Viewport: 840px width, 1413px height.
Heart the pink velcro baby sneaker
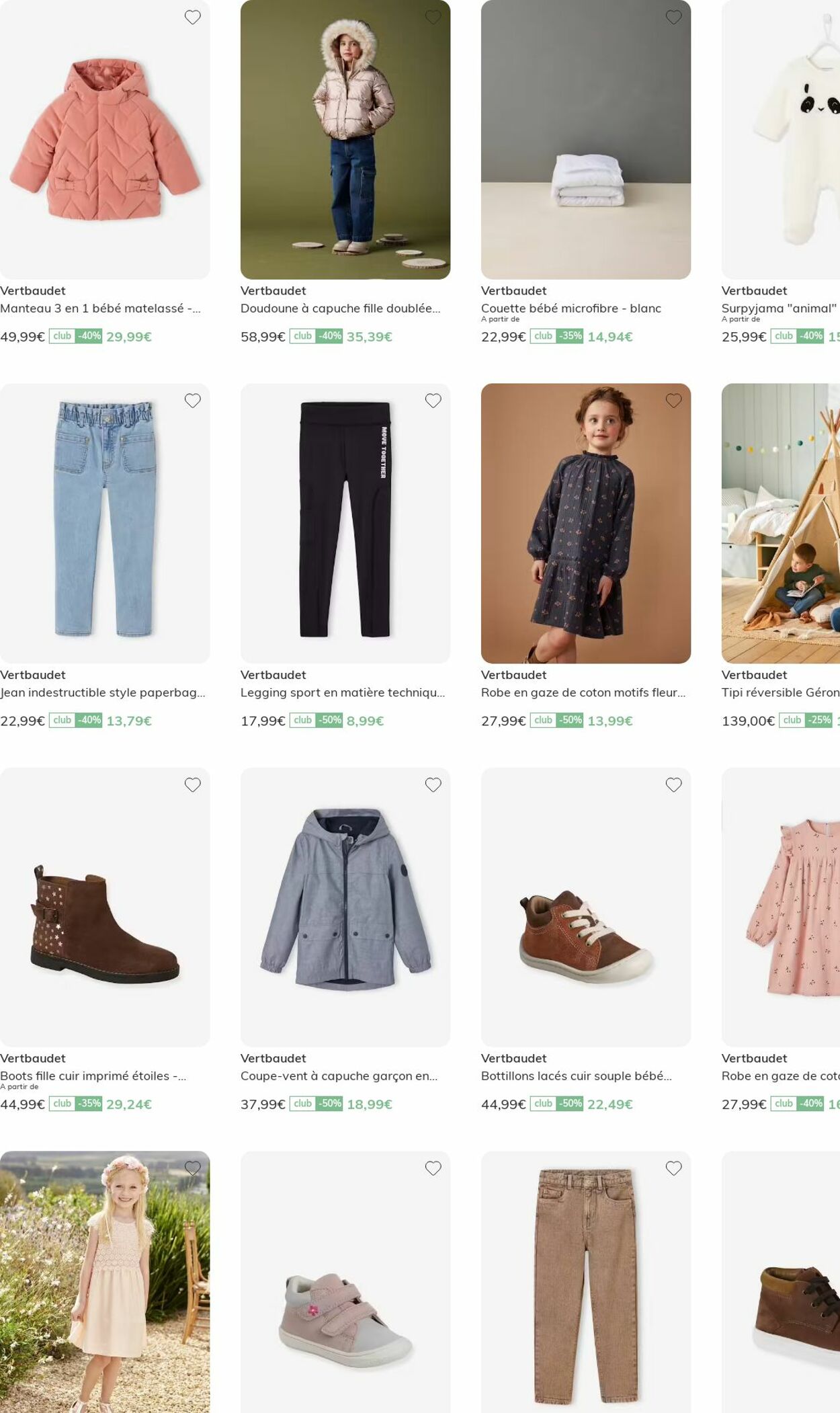point(433,1168)
